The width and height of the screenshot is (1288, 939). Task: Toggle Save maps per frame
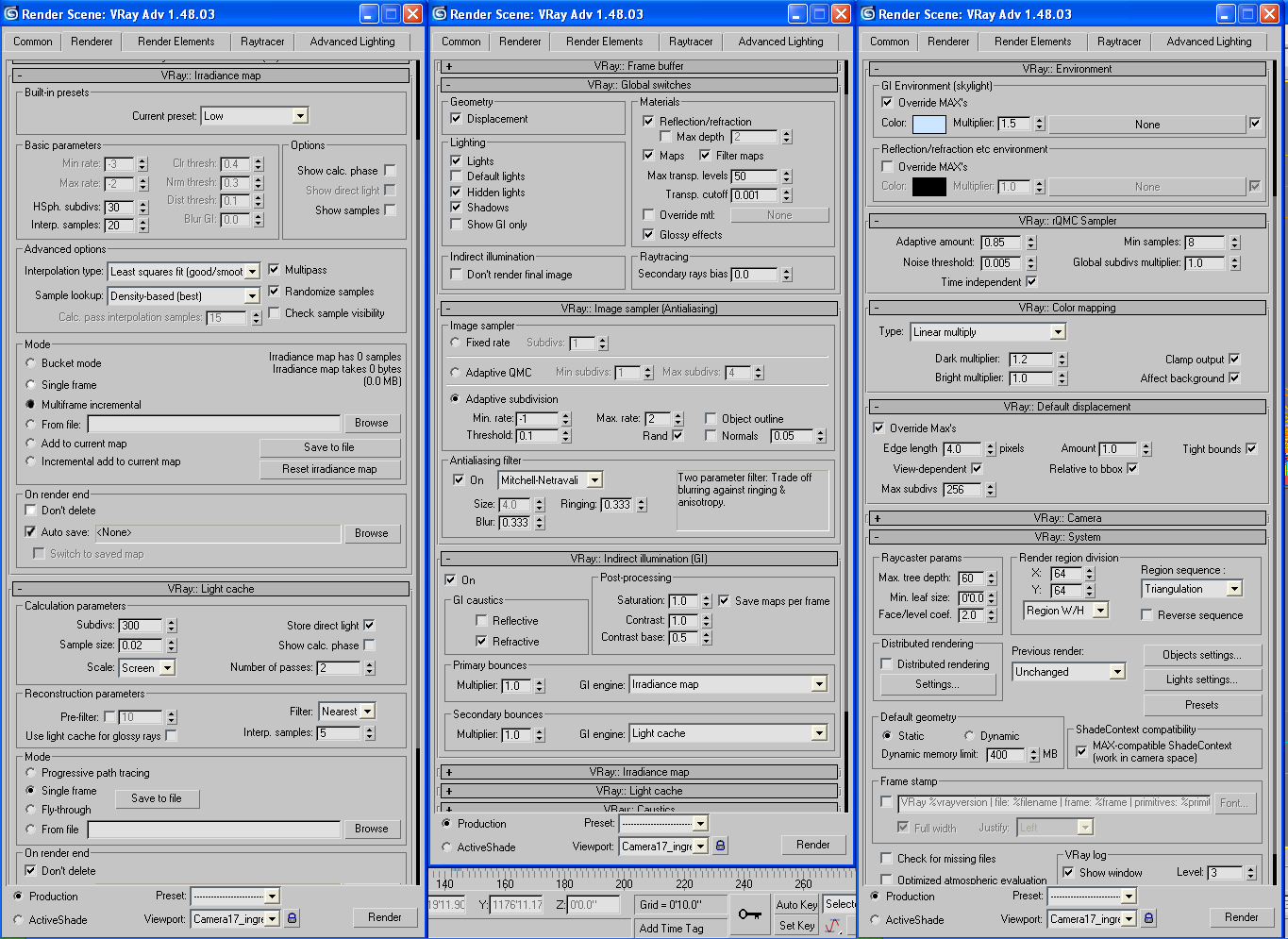tap(724, 601)
